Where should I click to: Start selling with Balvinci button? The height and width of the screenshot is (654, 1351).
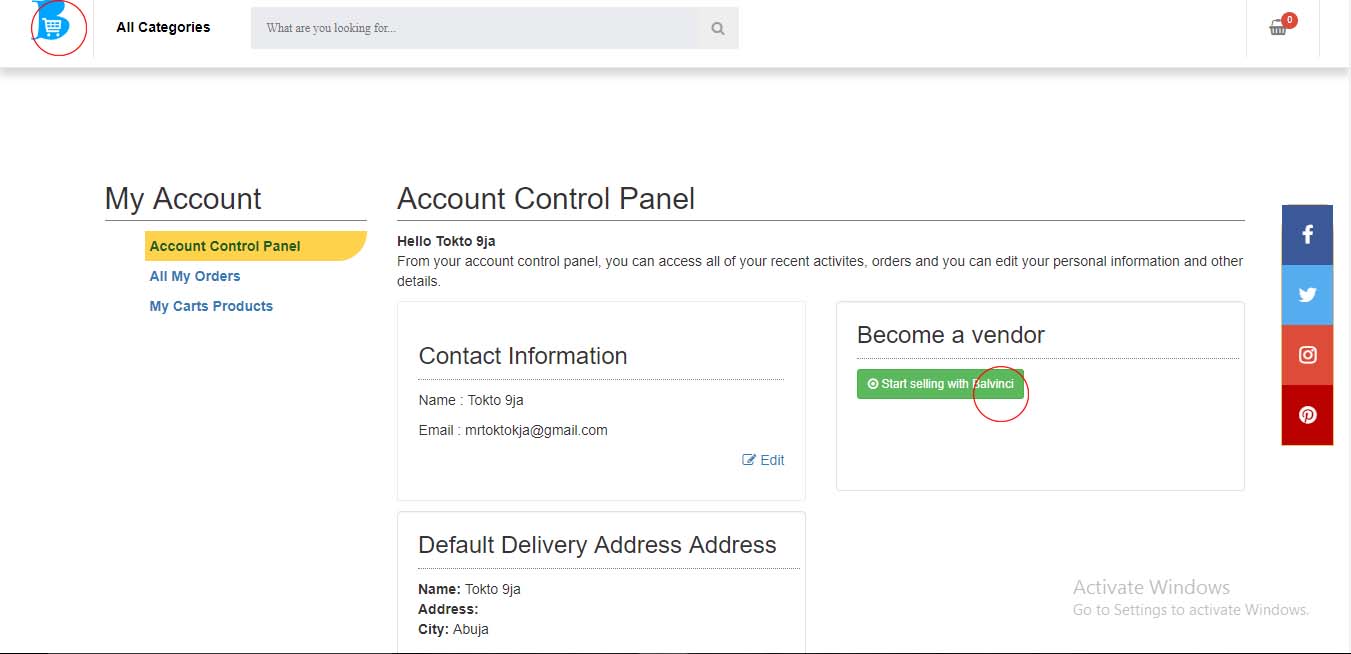[940, 384]
